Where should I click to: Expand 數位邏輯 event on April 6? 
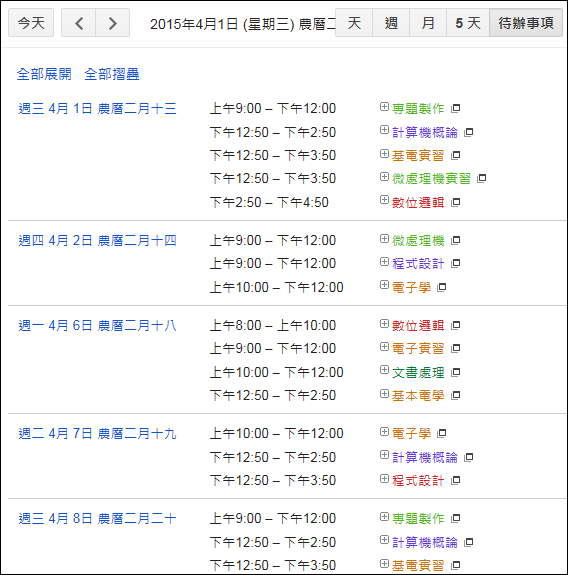[x=384, y=323]
